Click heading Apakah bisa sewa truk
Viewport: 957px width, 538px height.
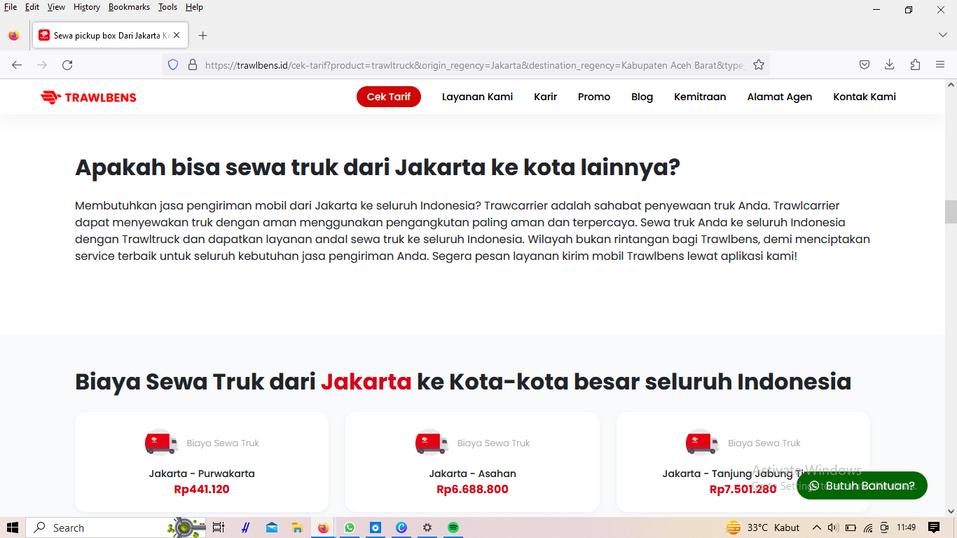click(377, 167)
